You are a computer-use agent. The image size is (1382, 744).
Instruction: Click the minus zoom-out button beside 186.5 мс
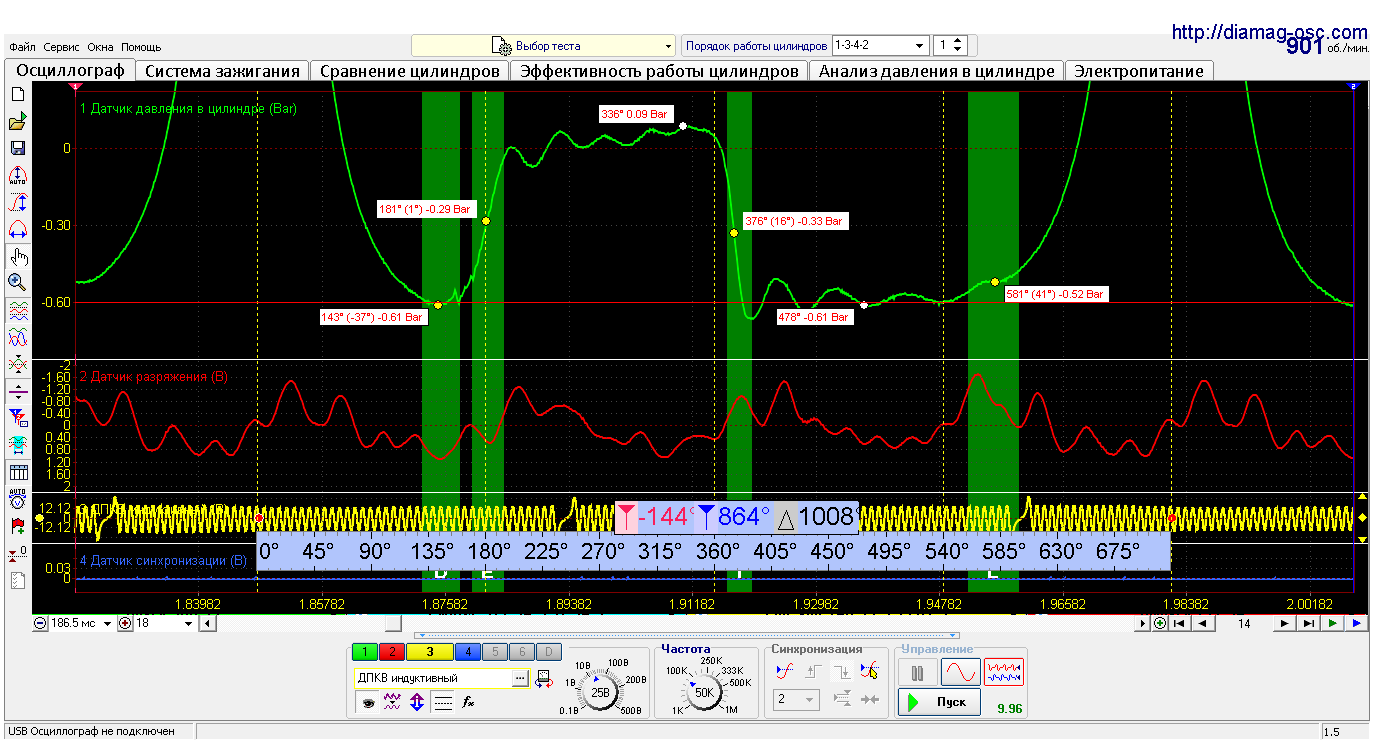pyautogui.click(x=40, y=623)
